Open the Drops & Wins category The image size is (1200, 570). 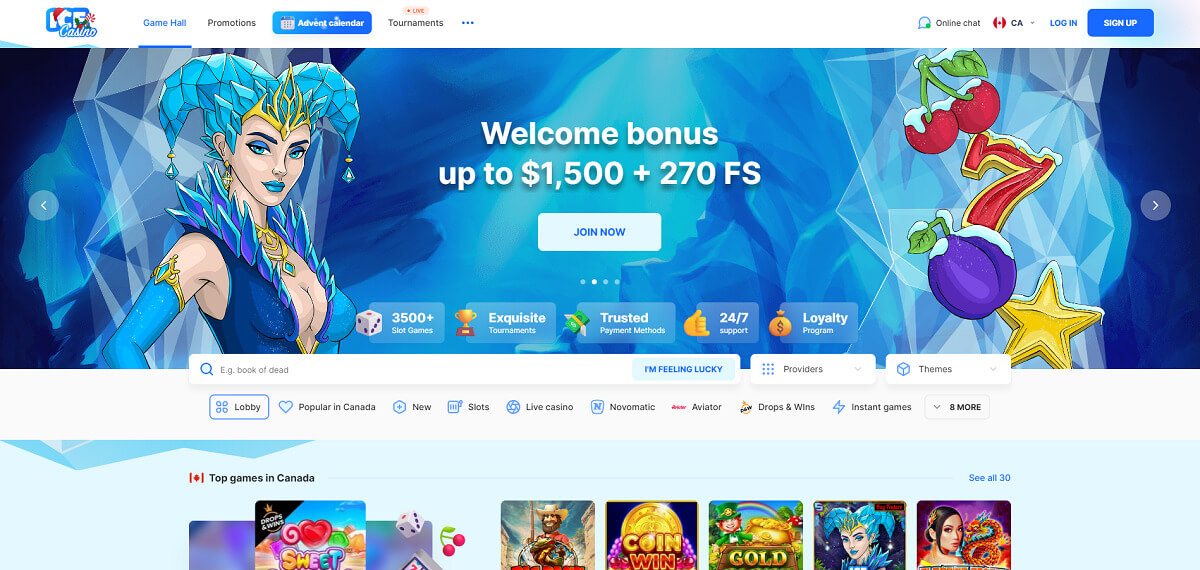point(777,407)
